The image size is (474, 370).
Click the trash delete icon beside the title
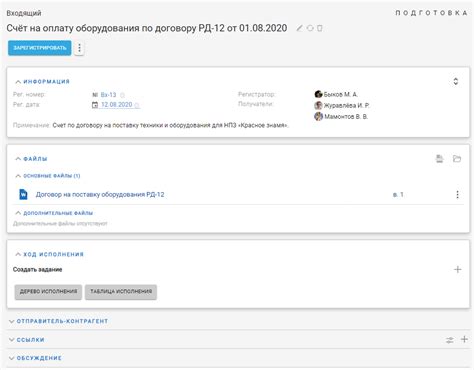click(320, 28)
